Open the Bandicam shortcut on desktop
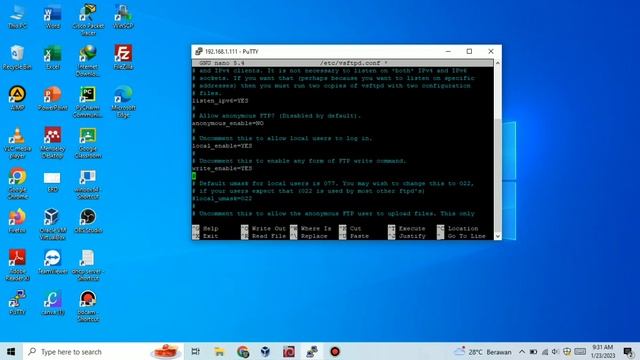The width and height of the screenshot is (640, 360). (x=88, y=306)
